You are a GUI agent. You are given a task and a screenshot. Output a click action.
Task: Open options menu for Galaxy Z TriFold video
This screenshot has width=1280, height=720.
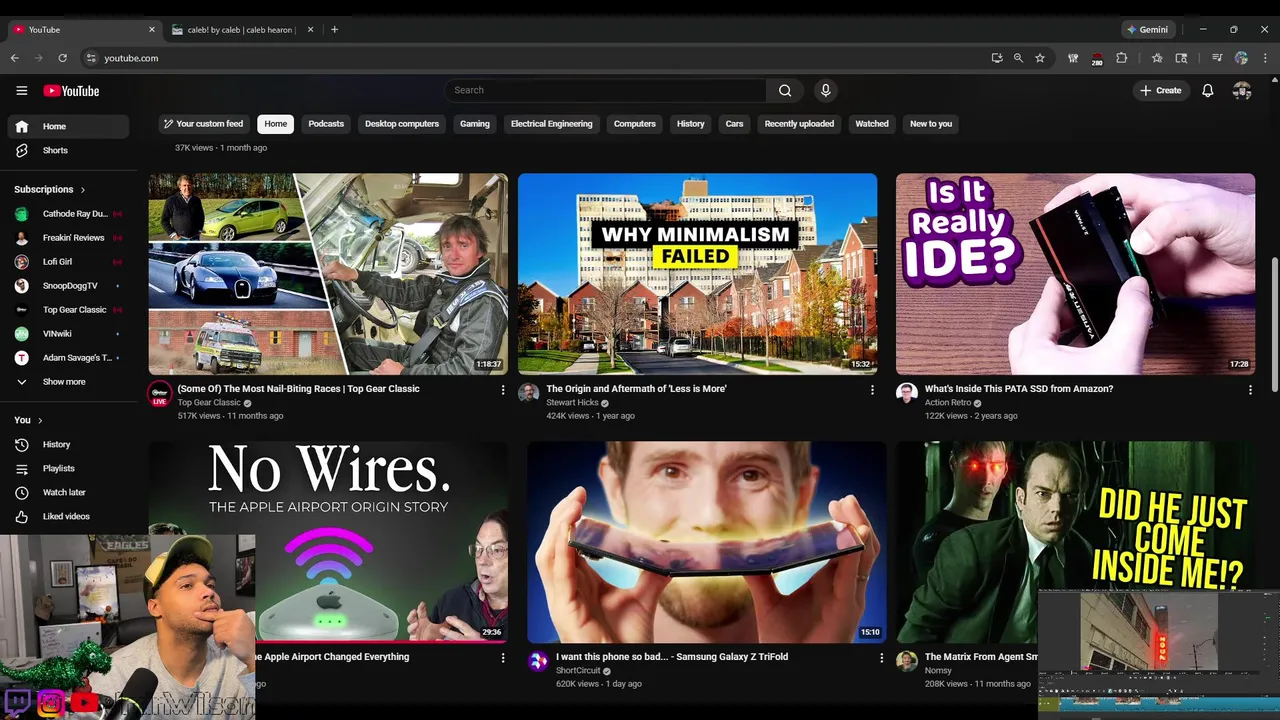pos(881,658)
